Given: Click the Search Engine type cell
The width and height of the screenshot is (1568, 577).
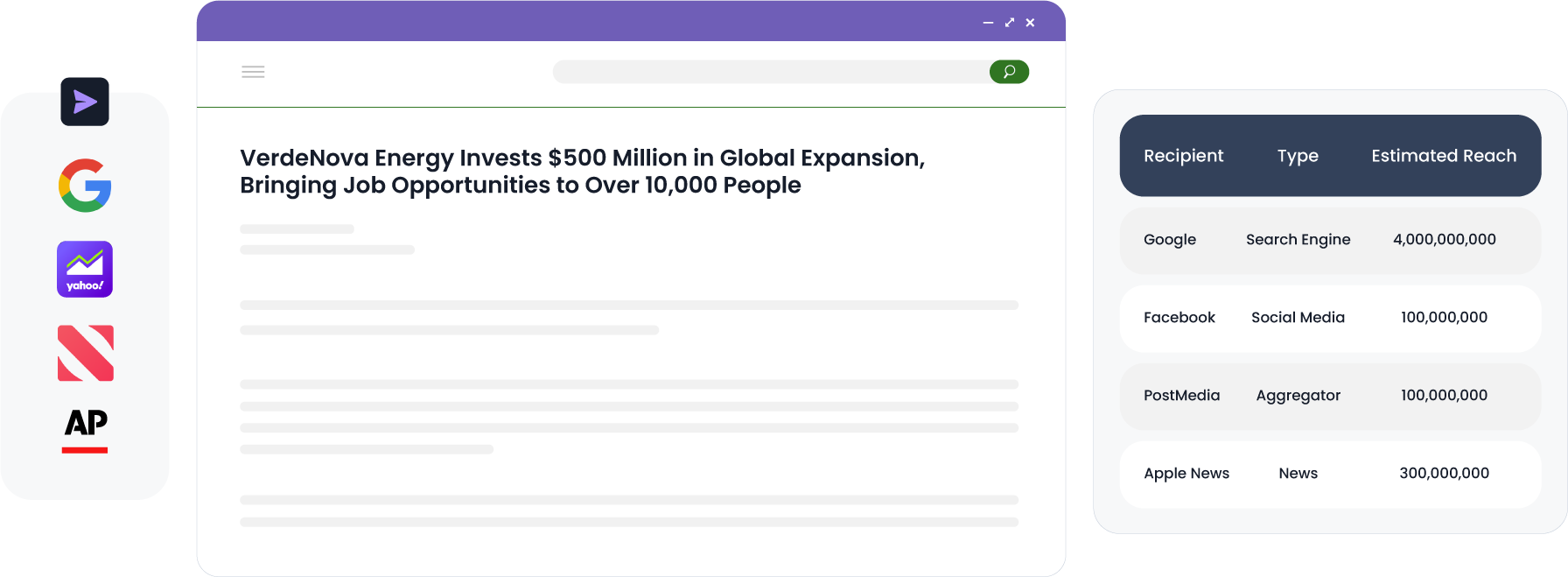Looking at the screenshot, I should [1298, 240].
